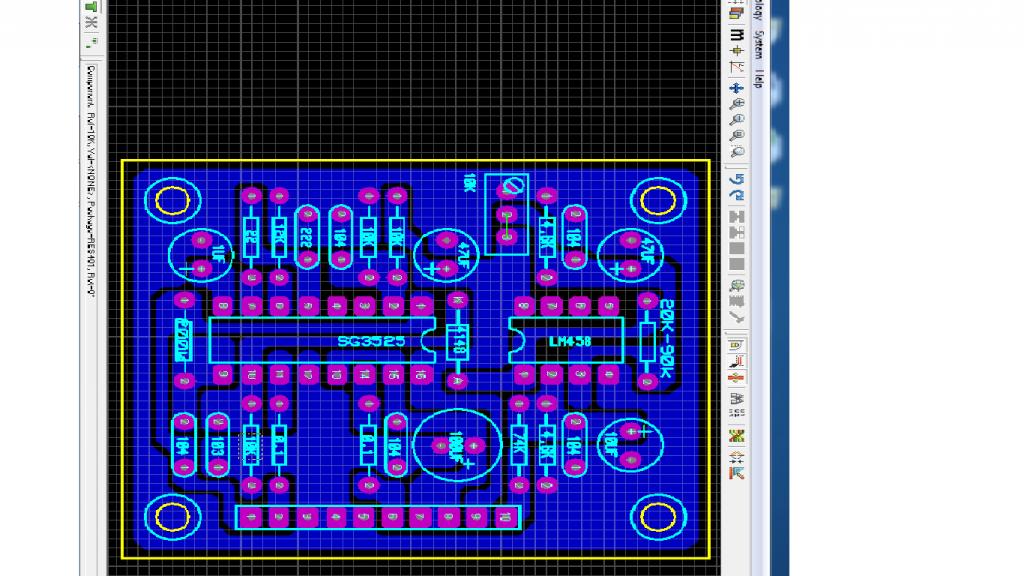The image size is (1024, 576).
Task: Select the zoom to area magnifier icon
Action: (737, 152)
